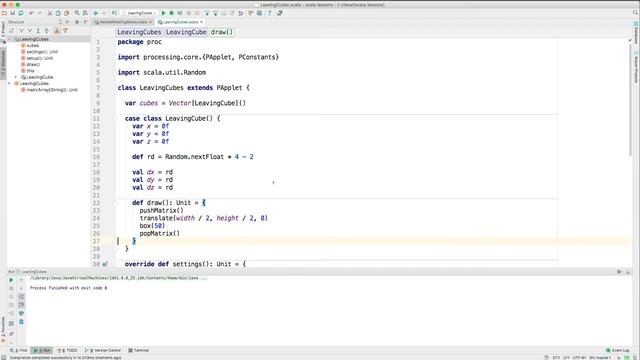Viewport: 640px width, 360px height.
Task: Click the Stop icon in Run panel
Action: (x=11, y=288)
